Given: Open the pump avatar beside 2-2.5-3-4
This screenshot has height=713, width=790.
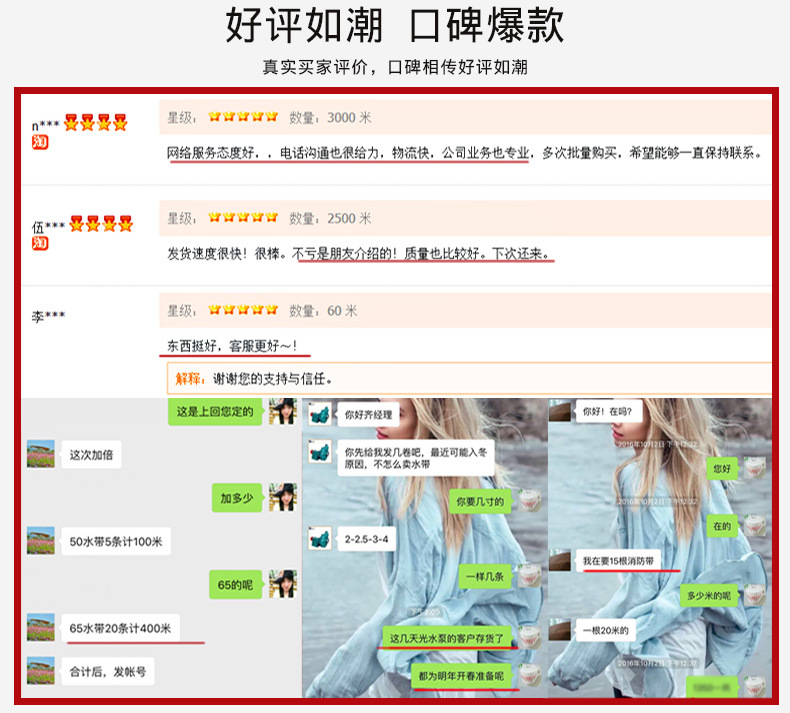Looking at the screenshot, I should tap(319, 539).
